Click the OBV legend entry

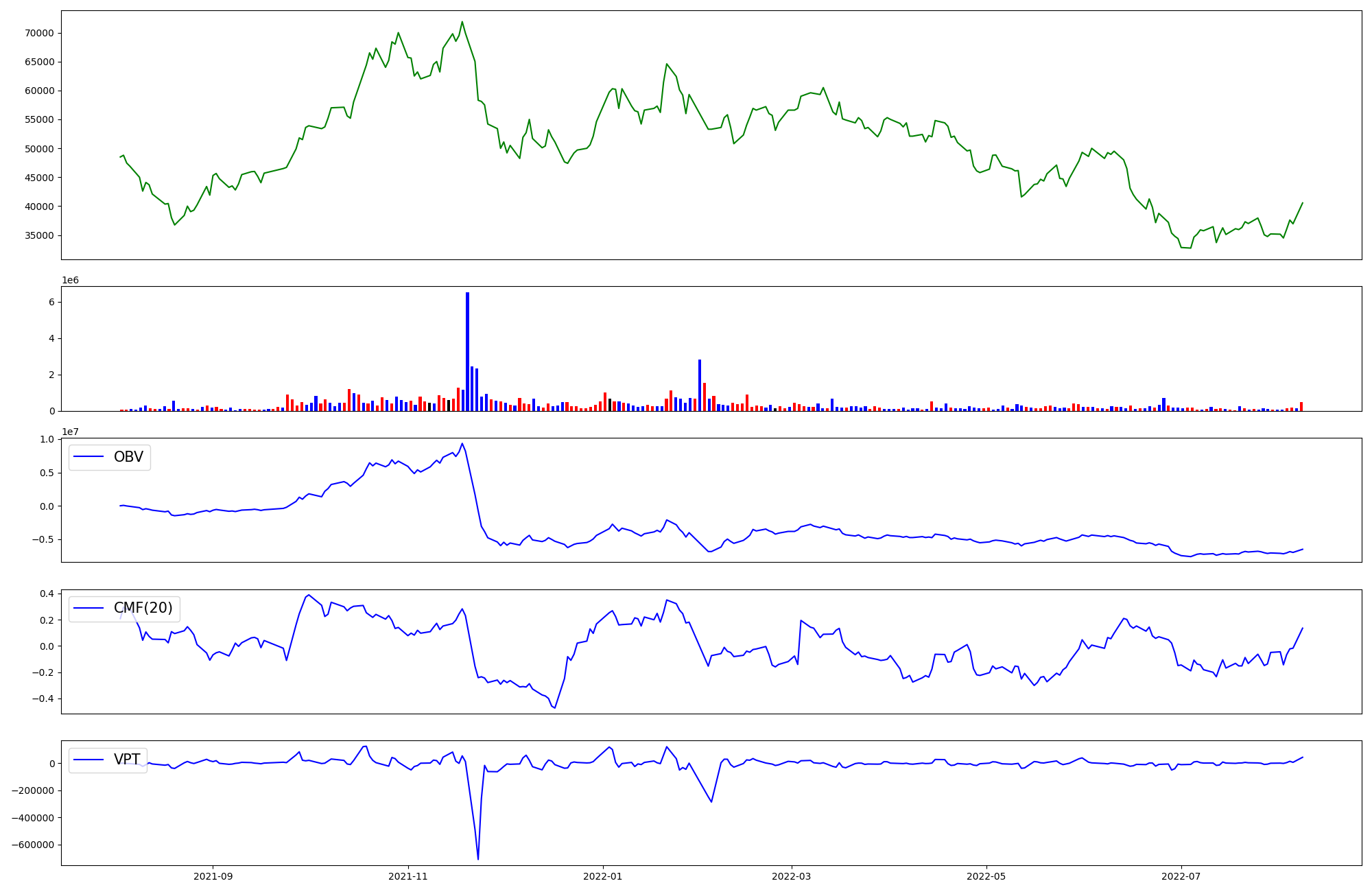point(128,457)
